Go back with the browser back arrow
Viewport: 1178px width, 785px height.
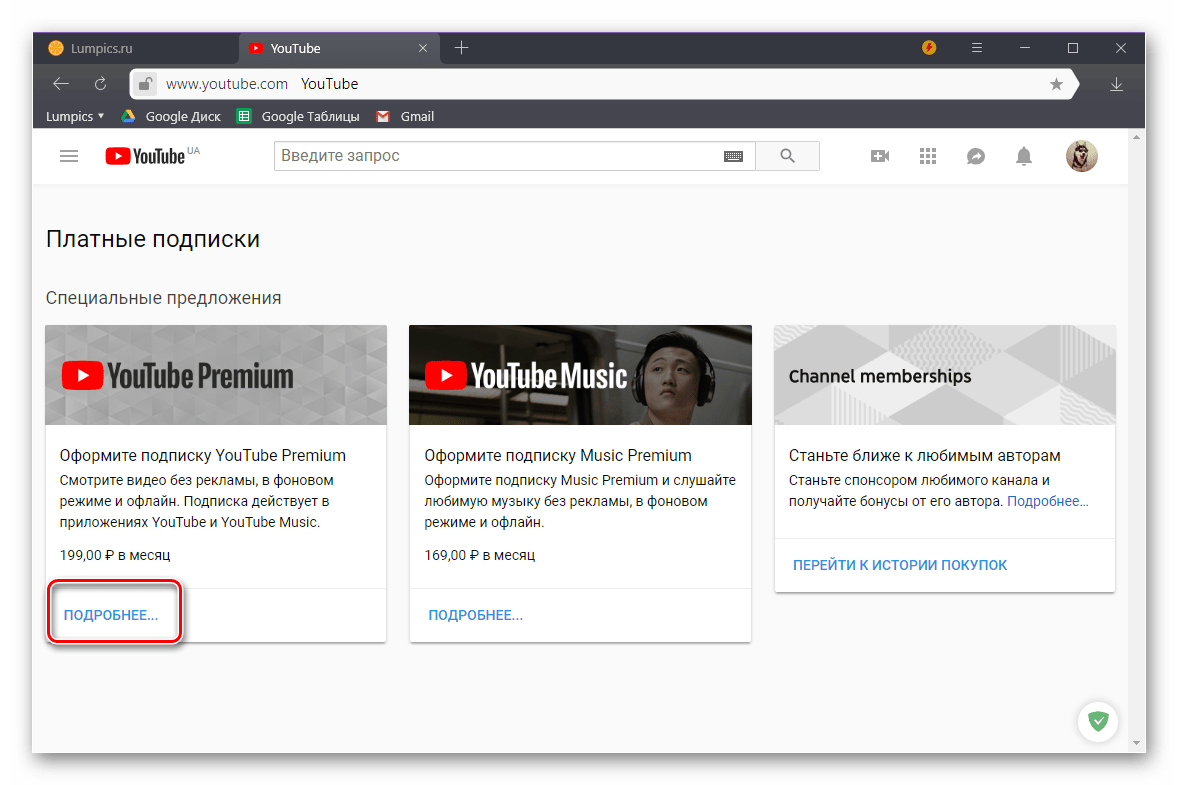pos(61,84)
